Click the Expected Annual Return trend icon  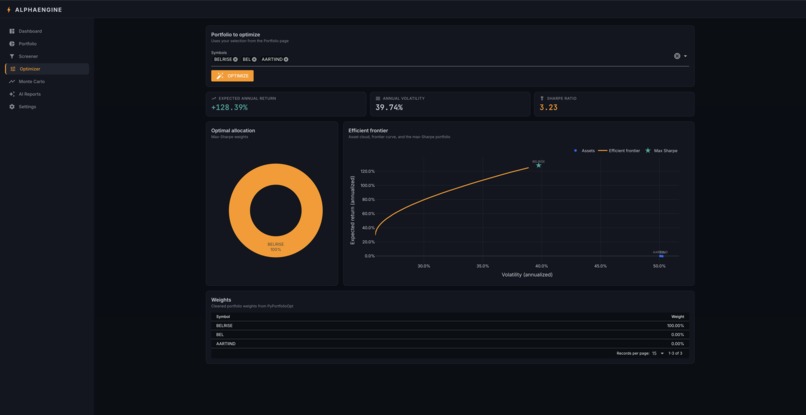[x=214, y=98]
